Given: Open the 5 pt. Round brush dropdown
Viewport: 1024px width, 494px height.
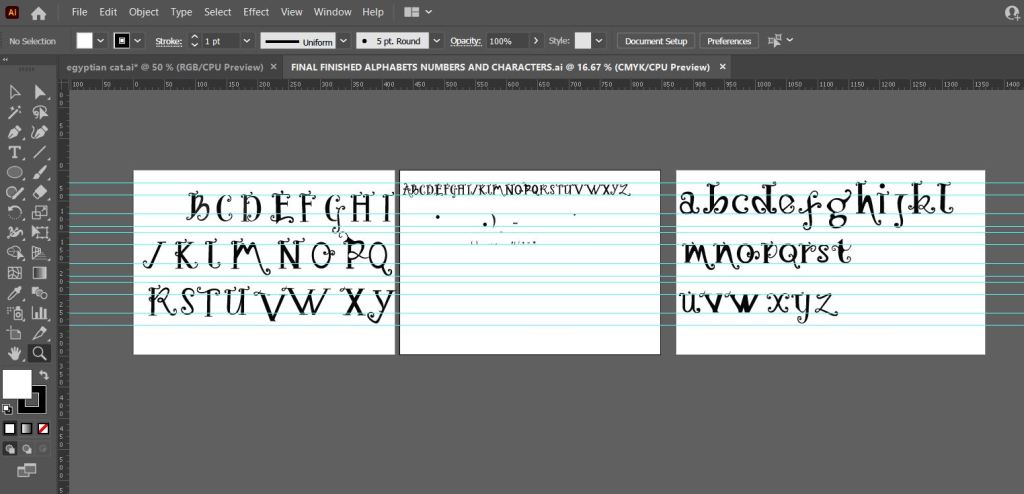Looking at the screenshot, I should [x=438, y=41].
